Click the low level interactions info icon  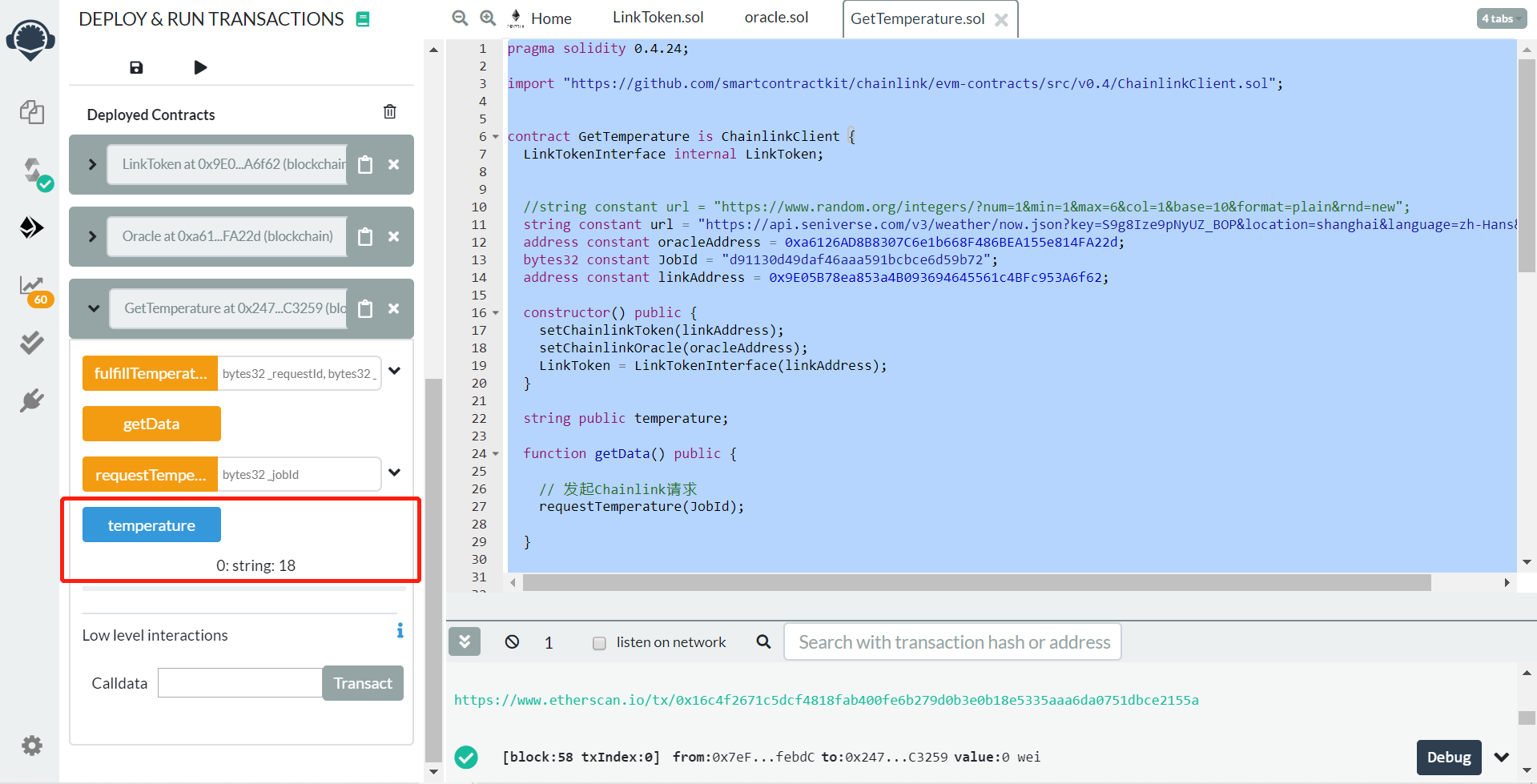pos(400,630)
